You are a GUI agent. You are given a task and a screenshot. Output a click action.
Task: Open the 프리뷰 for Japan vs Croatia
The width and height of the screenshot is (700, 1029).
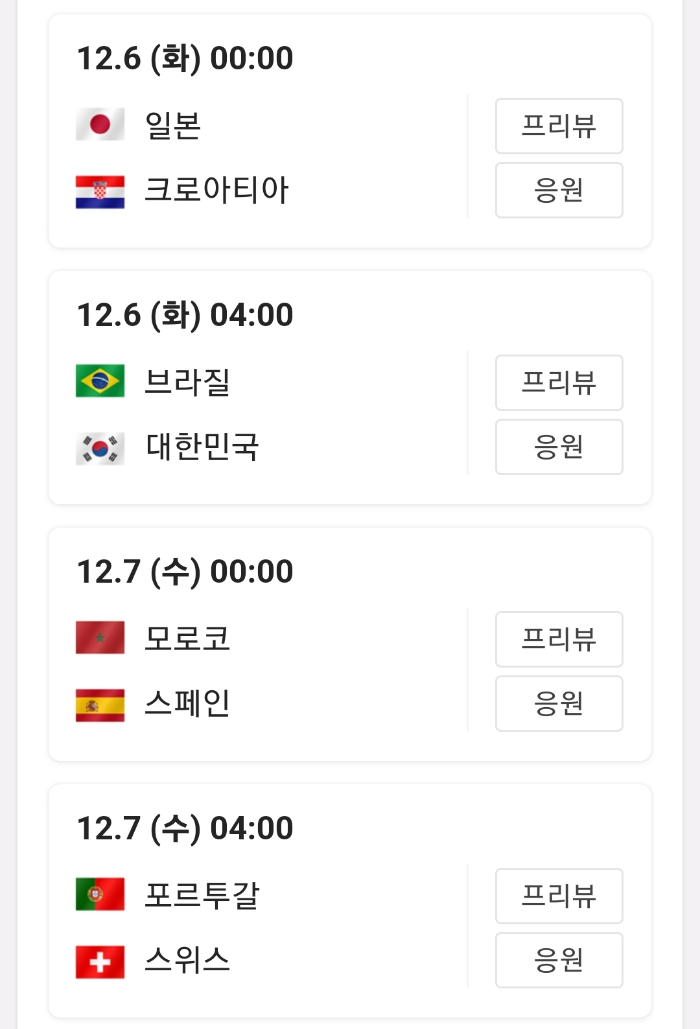(x=559, y=126)
